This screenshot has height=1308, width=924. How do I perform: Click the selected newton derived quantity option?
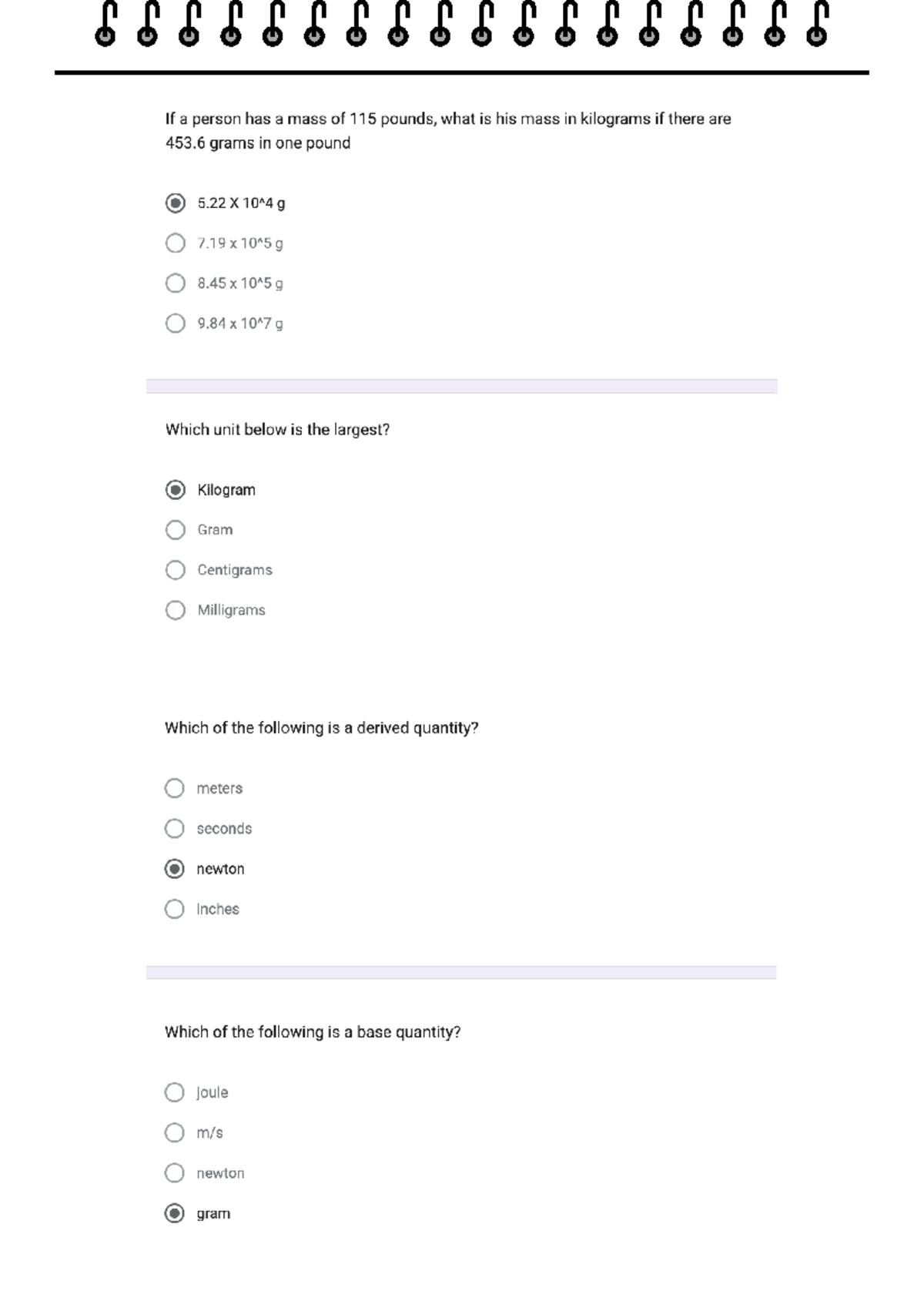click(176, 869)
